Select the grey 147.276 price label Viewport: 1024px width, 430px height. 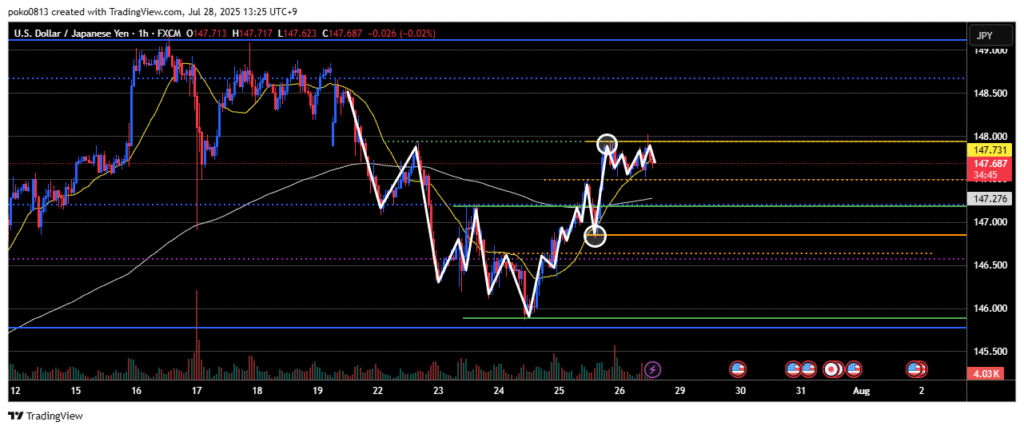[988, 200]
